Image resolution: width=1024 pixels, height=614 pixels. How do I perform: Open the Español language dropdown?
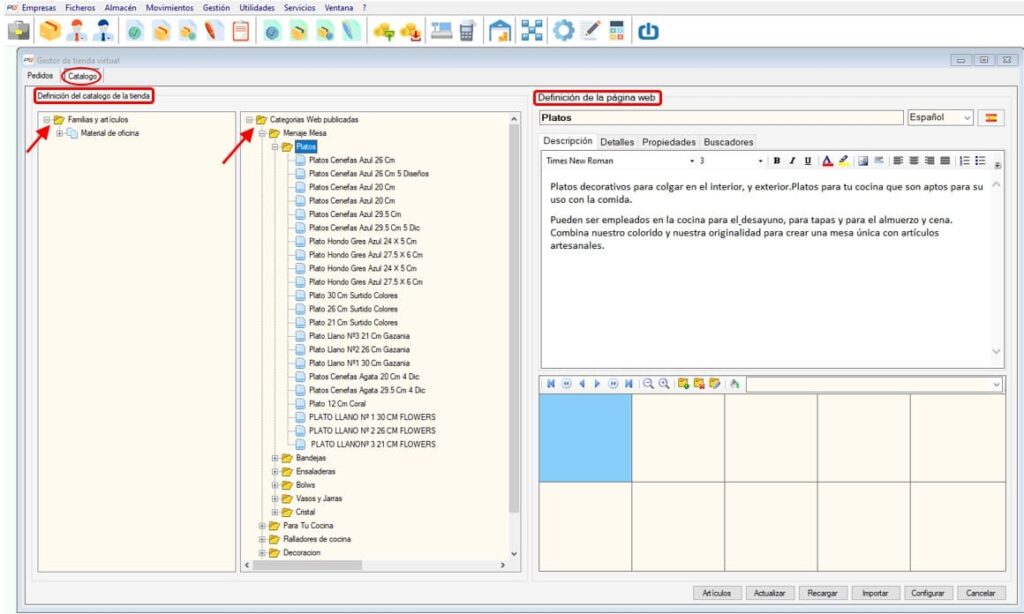click(x=940, y=118)
